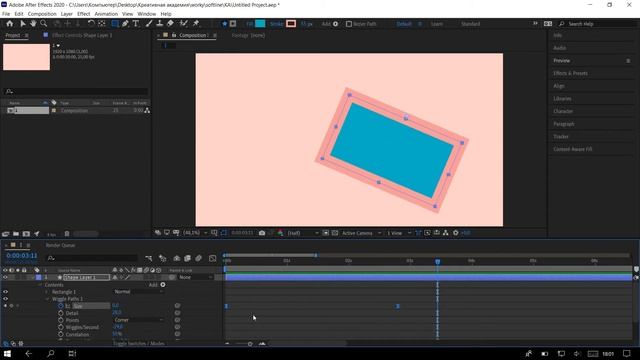Select the Selection arrow tool
The width and height of the screenshot is (640, 360).
[23, 24]
